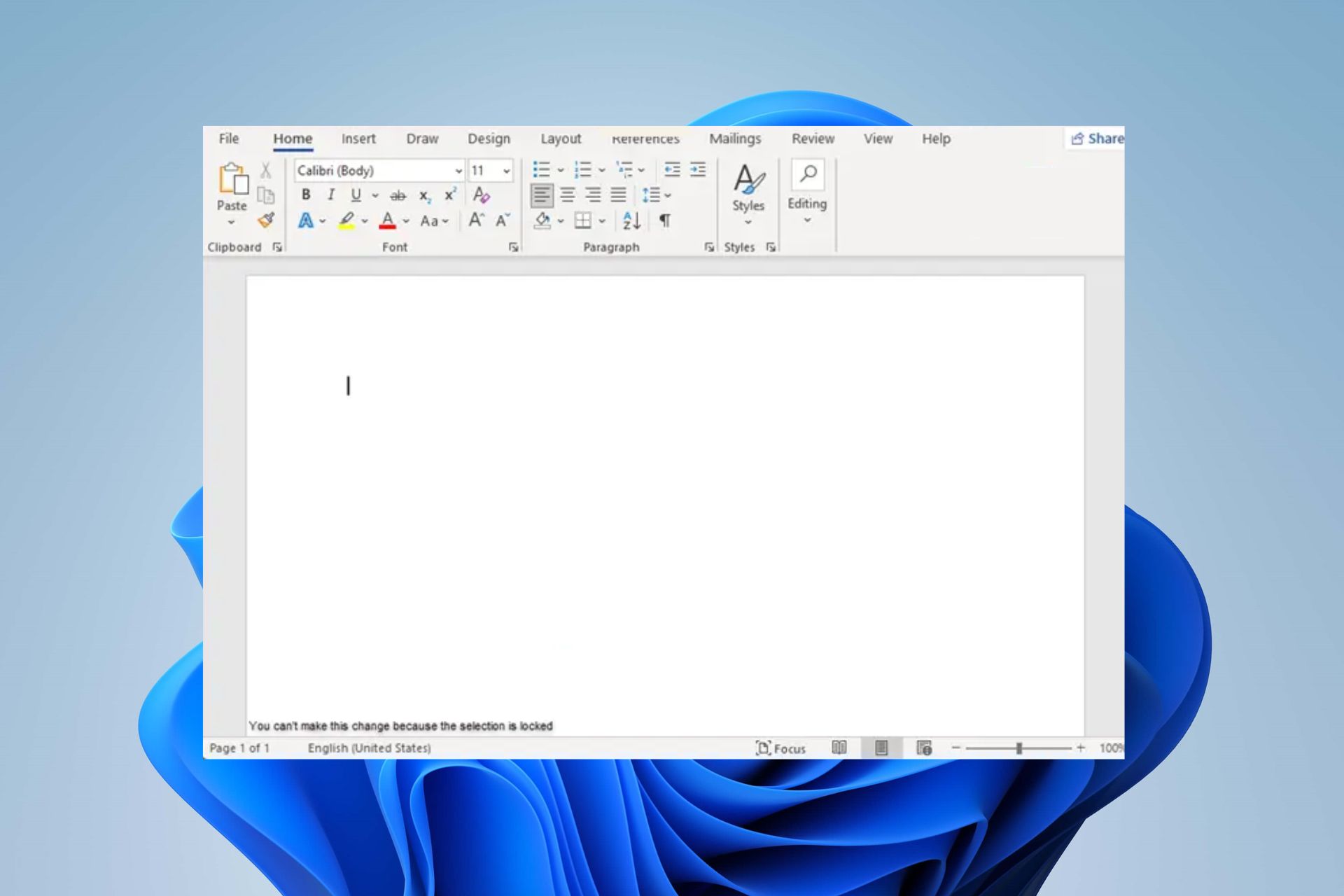
Task: Click Increase Indent icon
Action: pos(698,169)
